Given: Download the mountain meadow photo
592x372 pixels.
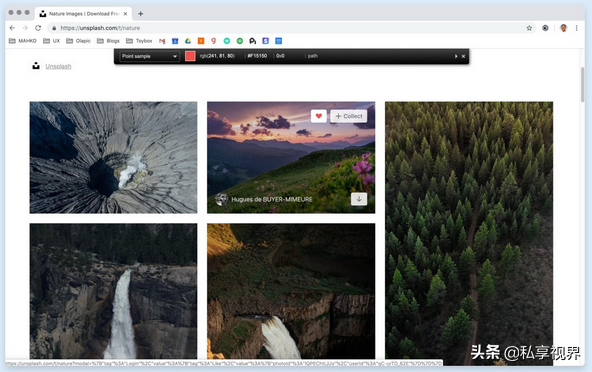Looking at the screenshot, I should coord(359,199).
